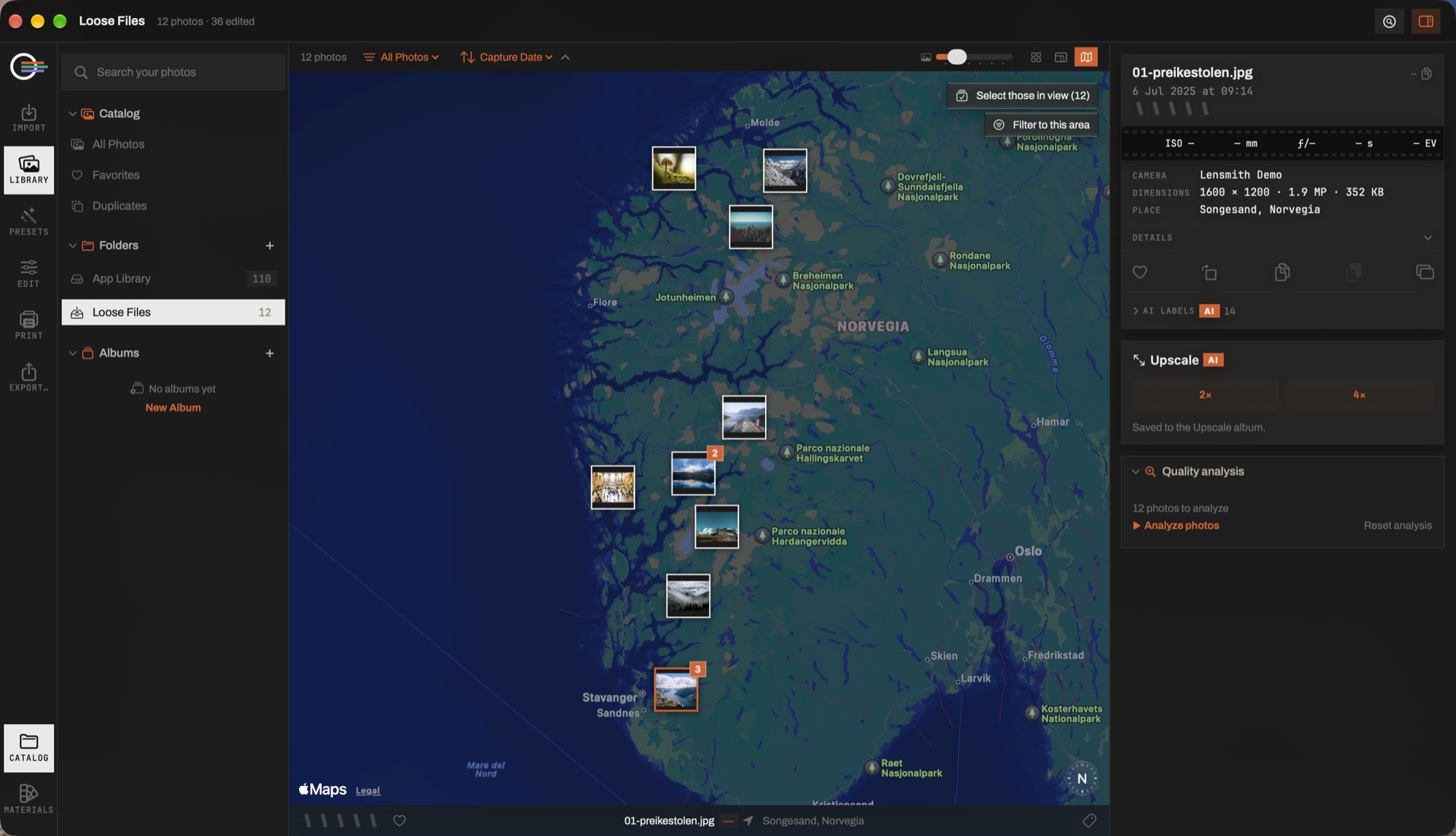This screenshot has height=836, width=1456.
Task: Click the compass north indicator on the map
Action: (1082, 779)
